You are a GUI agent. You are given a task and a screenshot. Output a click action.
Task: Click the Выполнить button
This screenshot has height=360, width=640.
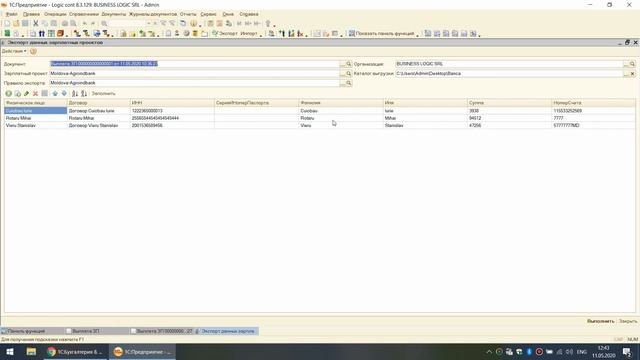(x=600, y=321)
